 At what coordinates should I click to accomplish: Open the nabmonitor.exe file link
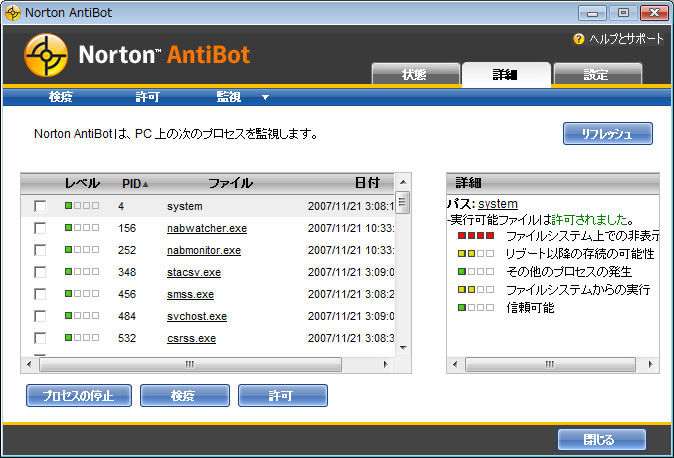(203, 250)
